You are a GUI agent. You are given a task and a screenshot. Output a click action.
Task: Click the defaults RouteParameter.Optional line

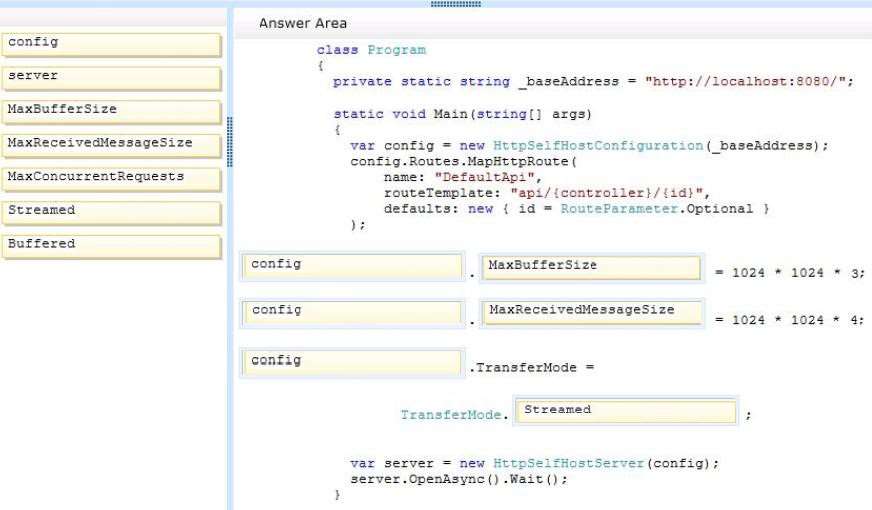point(577,209)
